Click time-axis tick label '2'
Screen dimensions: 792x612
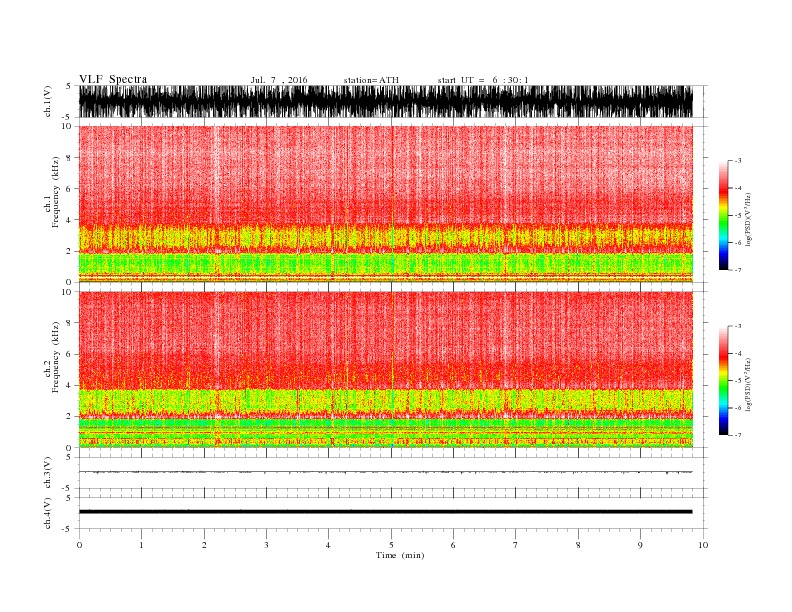[204, 545]
